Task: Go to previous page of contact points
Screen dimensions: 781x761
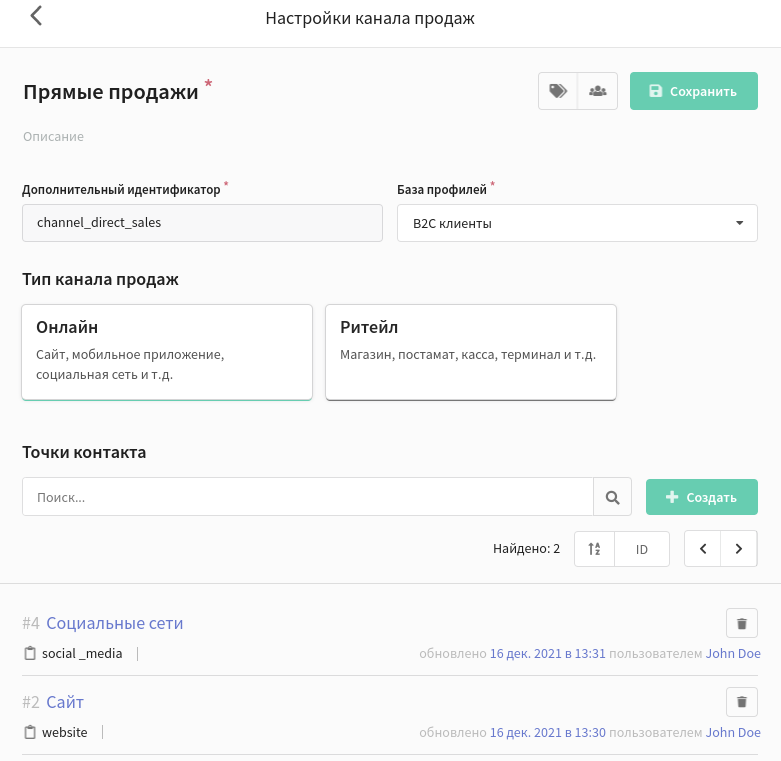Action: (x=703, y=549)
